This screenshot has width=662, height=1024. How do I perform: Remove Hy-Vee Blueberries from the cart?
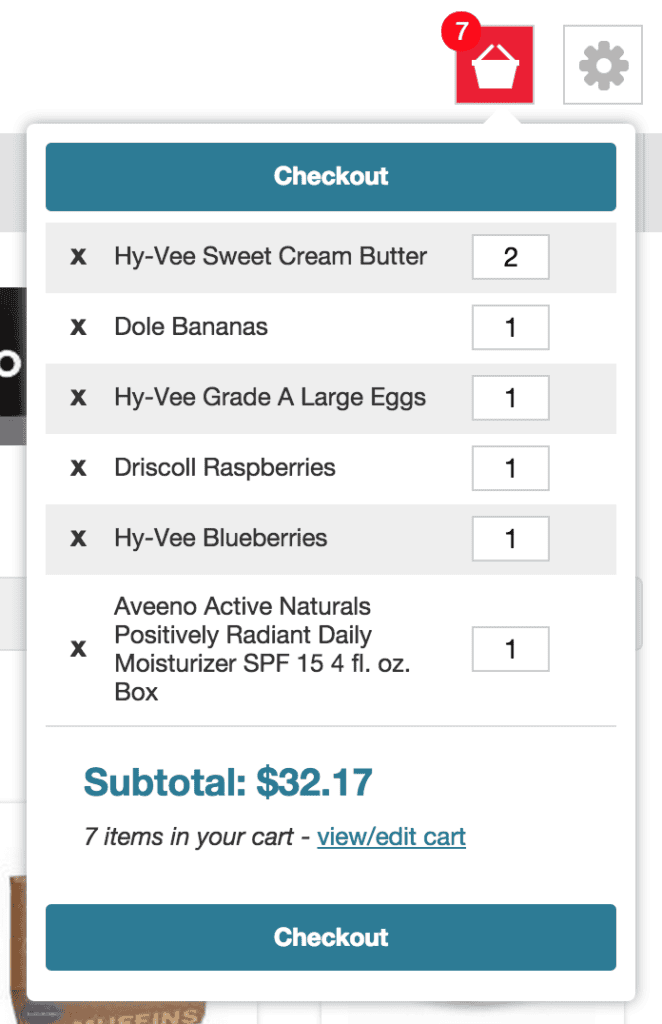78,539
